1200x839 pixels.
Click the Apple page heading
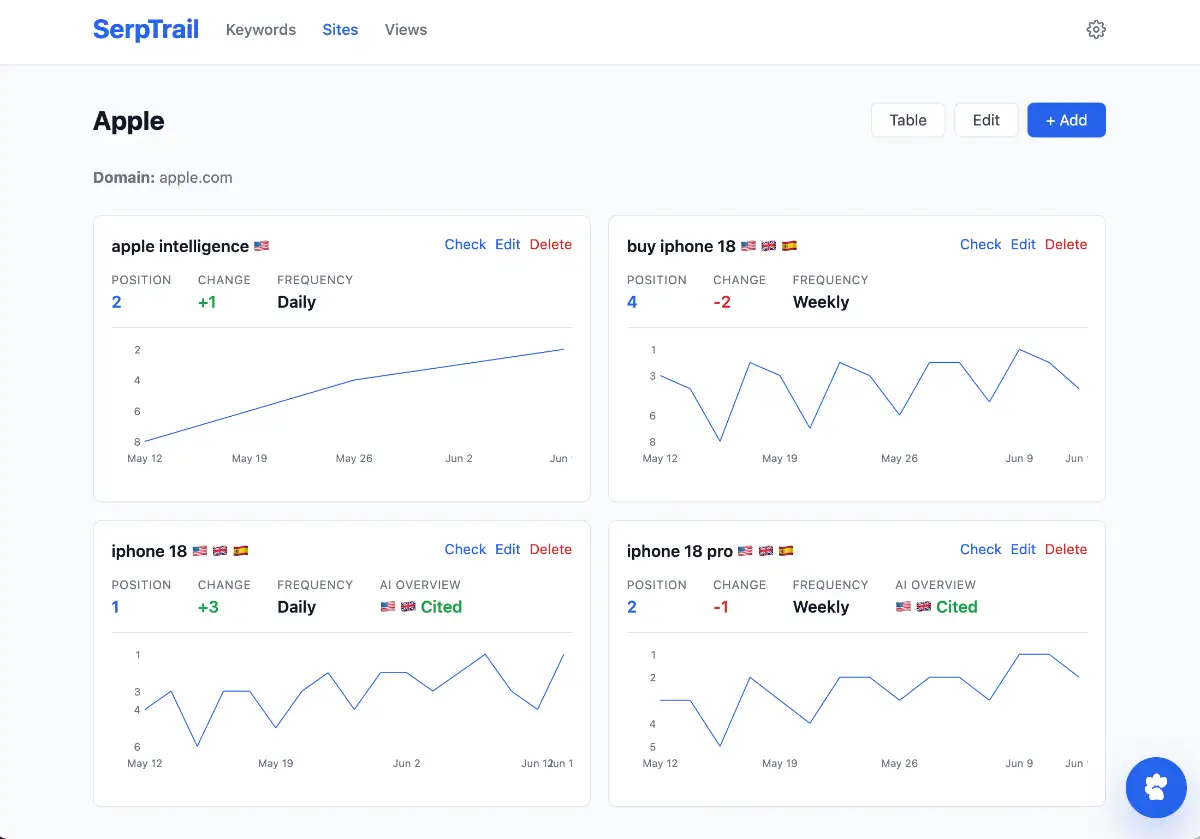point(129,121)
